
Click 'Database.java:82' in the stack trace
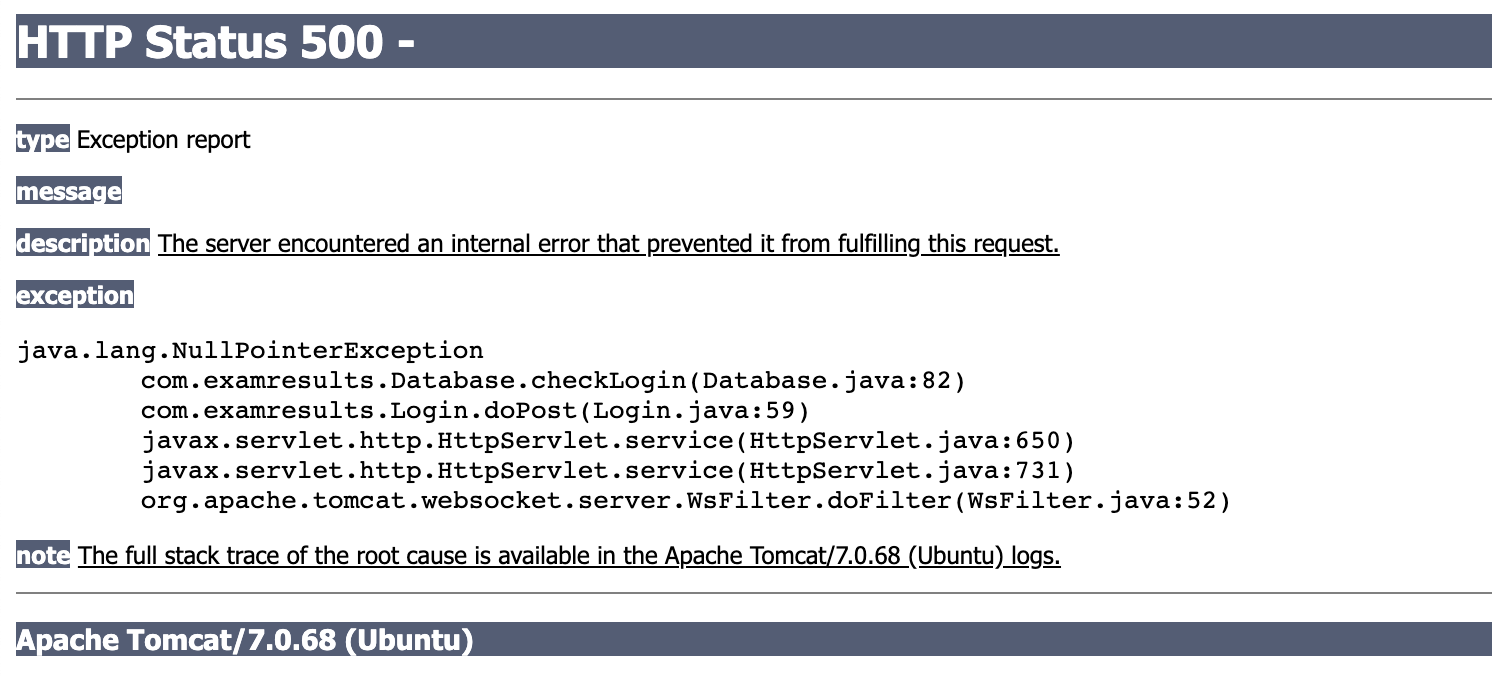pyautogui.click(x=827, y=381)
